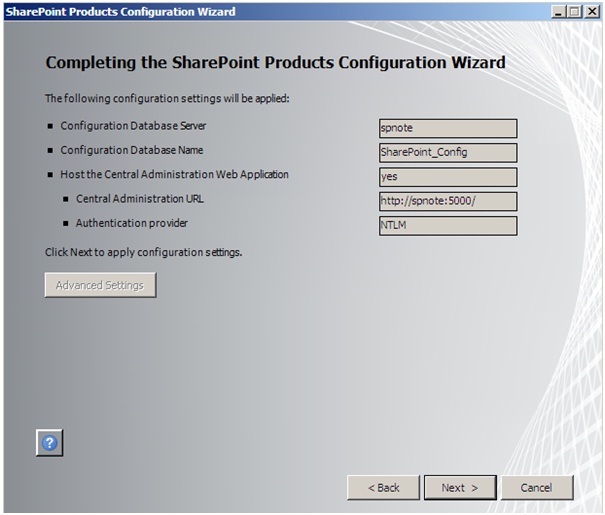
Task: Click the 'Click Next to apply configuration settings.' text
Action: [144, 252]
